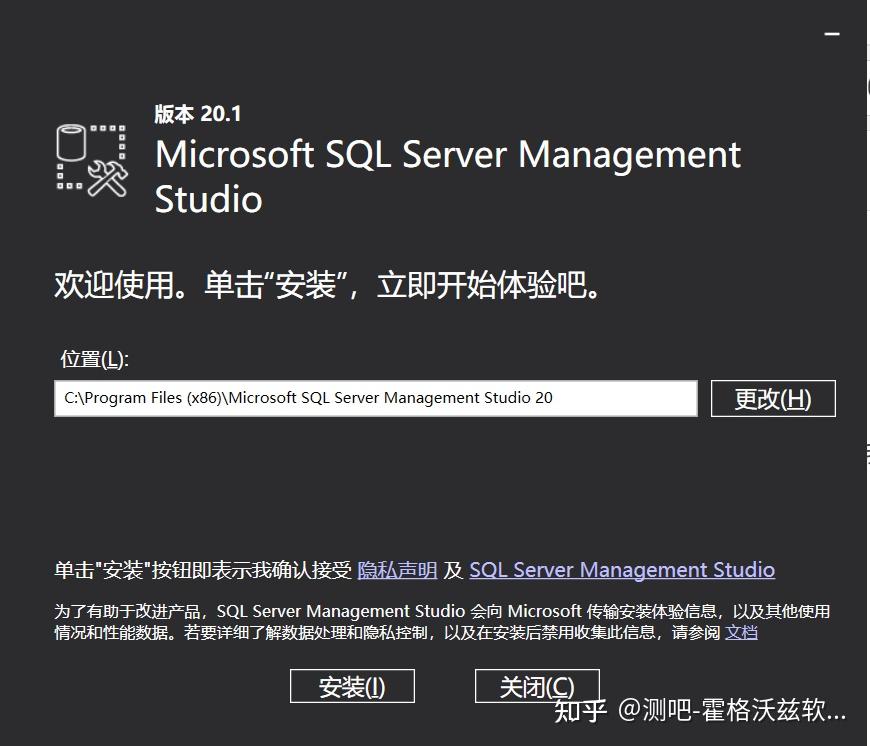Click 更改(H) to change install location
Viewport: 870px width, 746px height.
[773, 398]
